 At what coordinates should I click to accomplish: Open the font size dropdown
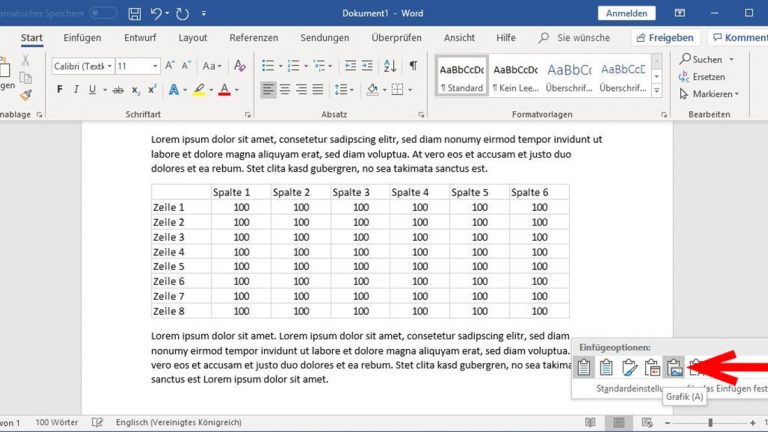tap(136, 66)
